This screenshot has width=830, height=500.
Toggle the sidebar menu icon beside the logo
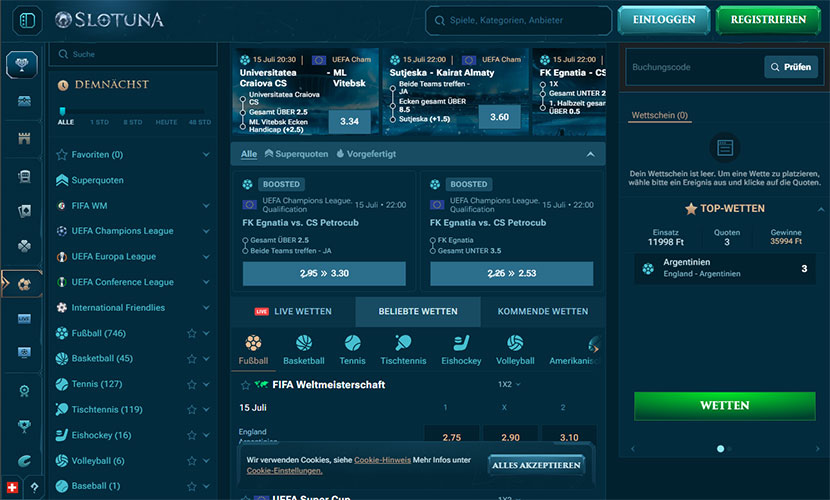click(x=27, y=20)
